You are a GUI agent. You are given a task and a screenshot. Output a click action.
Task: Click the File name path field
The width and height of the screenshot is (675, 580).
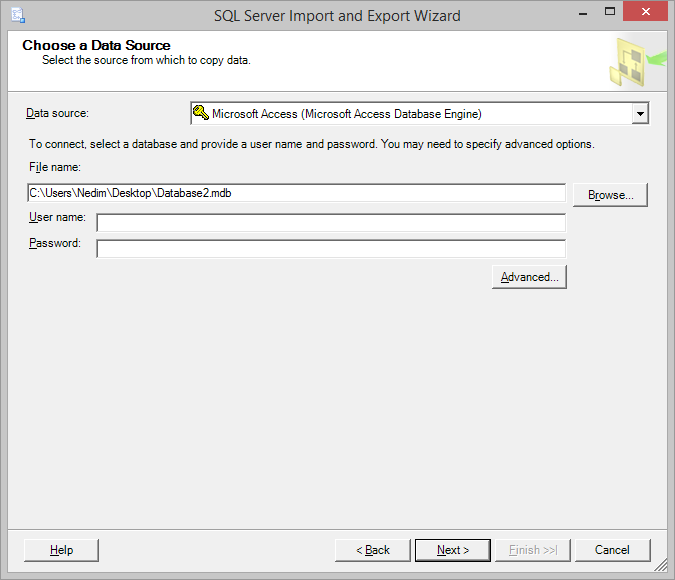296,193
